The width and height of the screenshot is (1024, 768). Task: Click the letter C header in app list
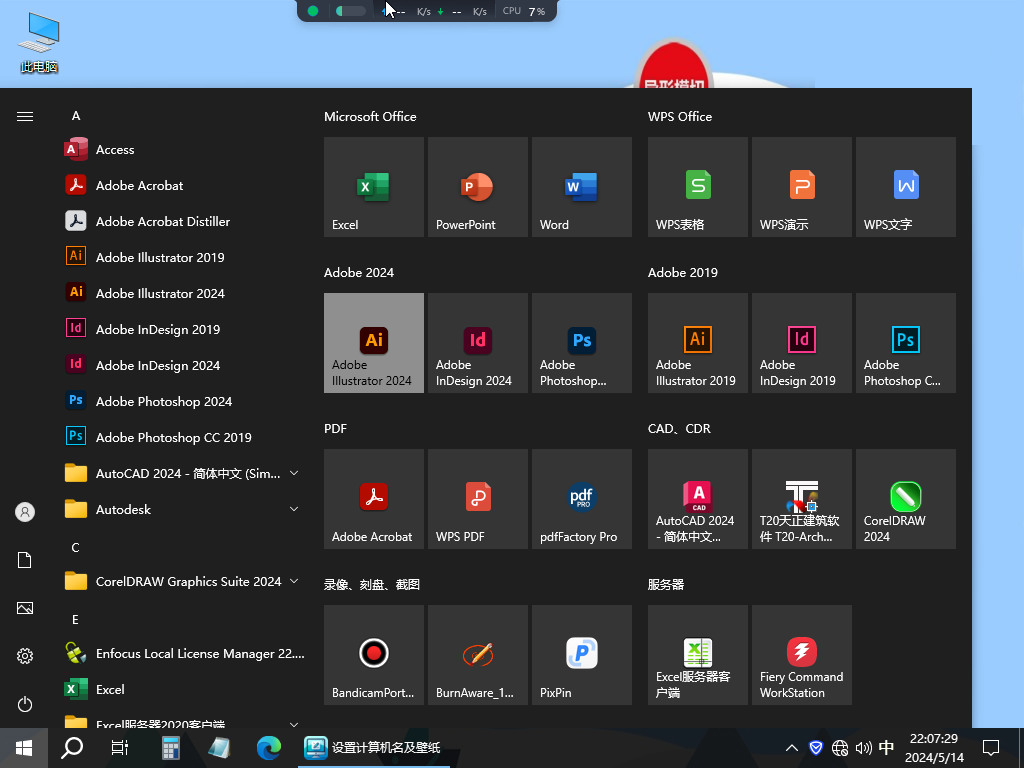(x=76, y=547)
